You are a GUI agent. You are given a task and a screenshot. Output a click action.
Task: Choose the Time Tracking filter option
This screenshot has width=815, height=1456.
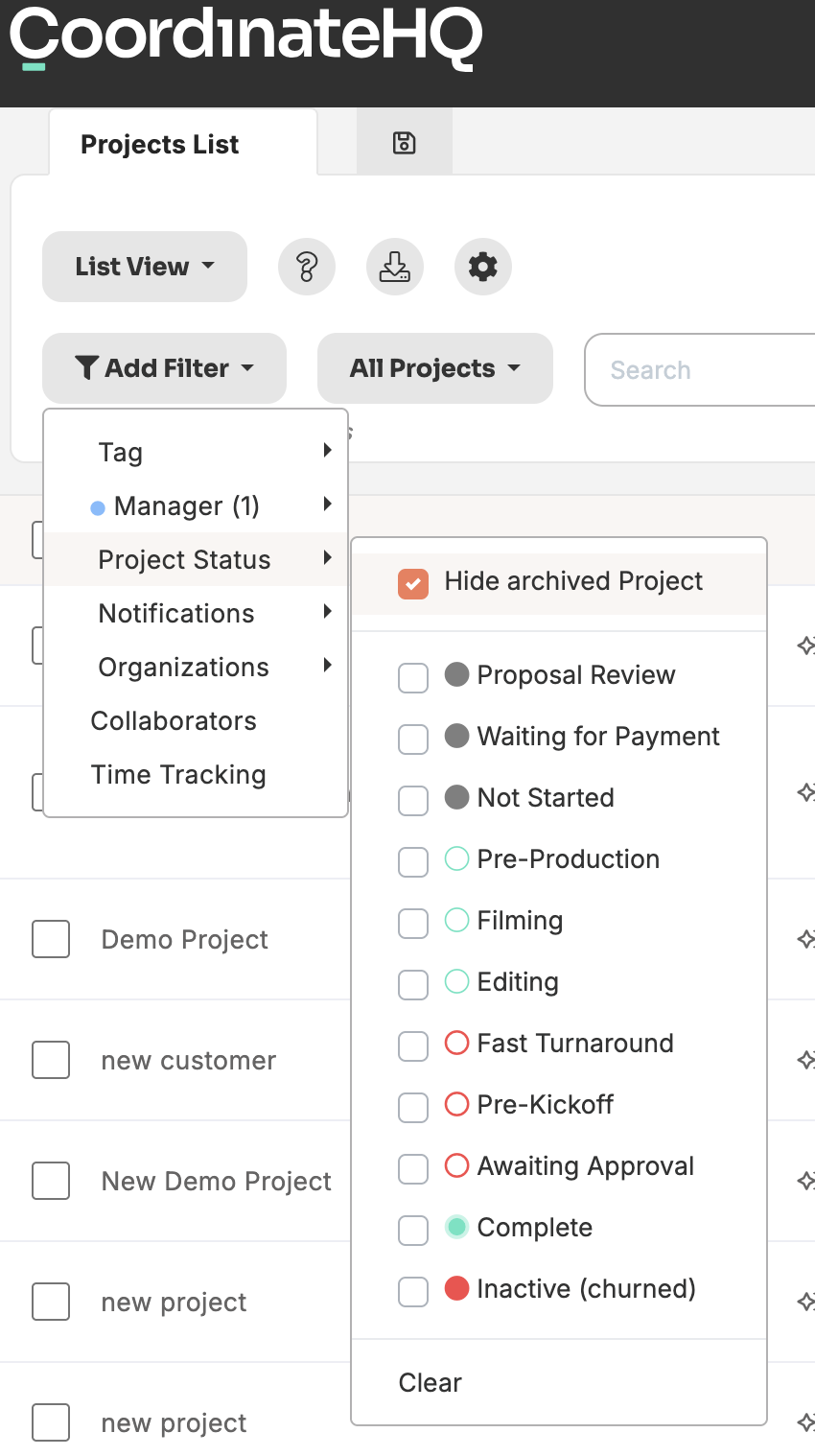point(196,774)
